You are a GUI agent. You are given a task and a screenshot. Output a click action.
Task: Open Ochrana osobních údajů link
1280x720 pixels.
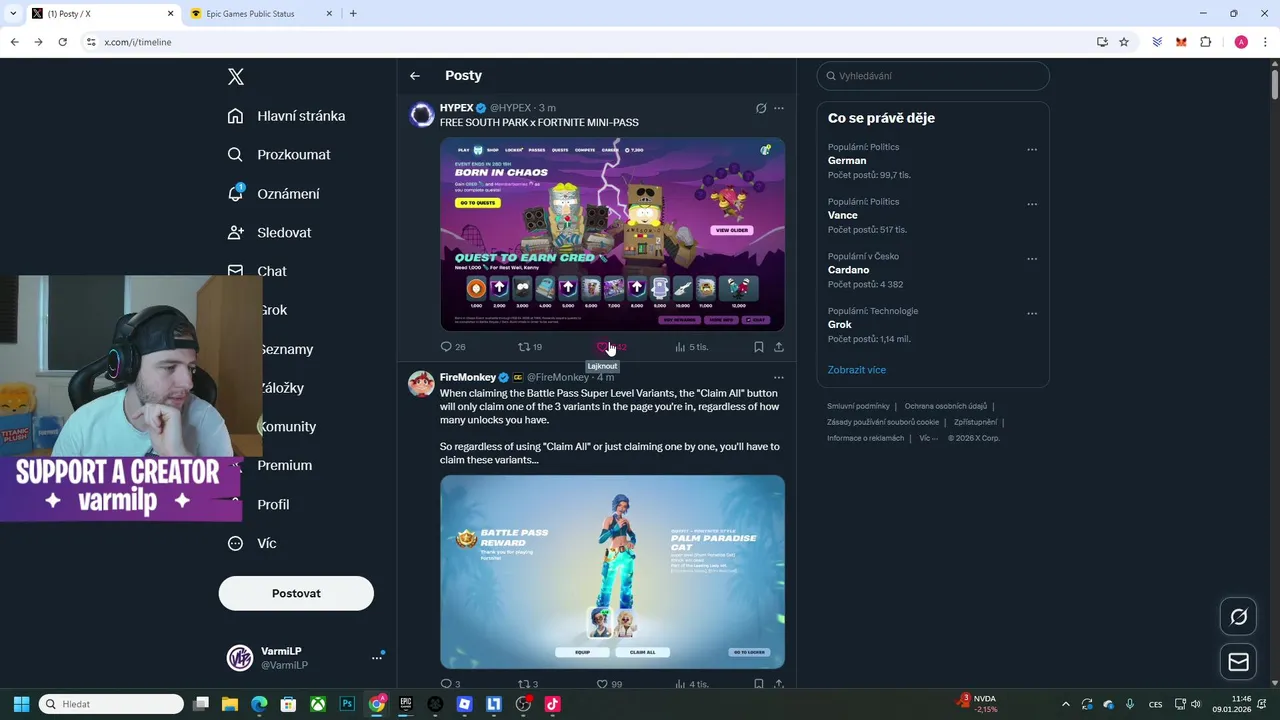click(946, 406)
